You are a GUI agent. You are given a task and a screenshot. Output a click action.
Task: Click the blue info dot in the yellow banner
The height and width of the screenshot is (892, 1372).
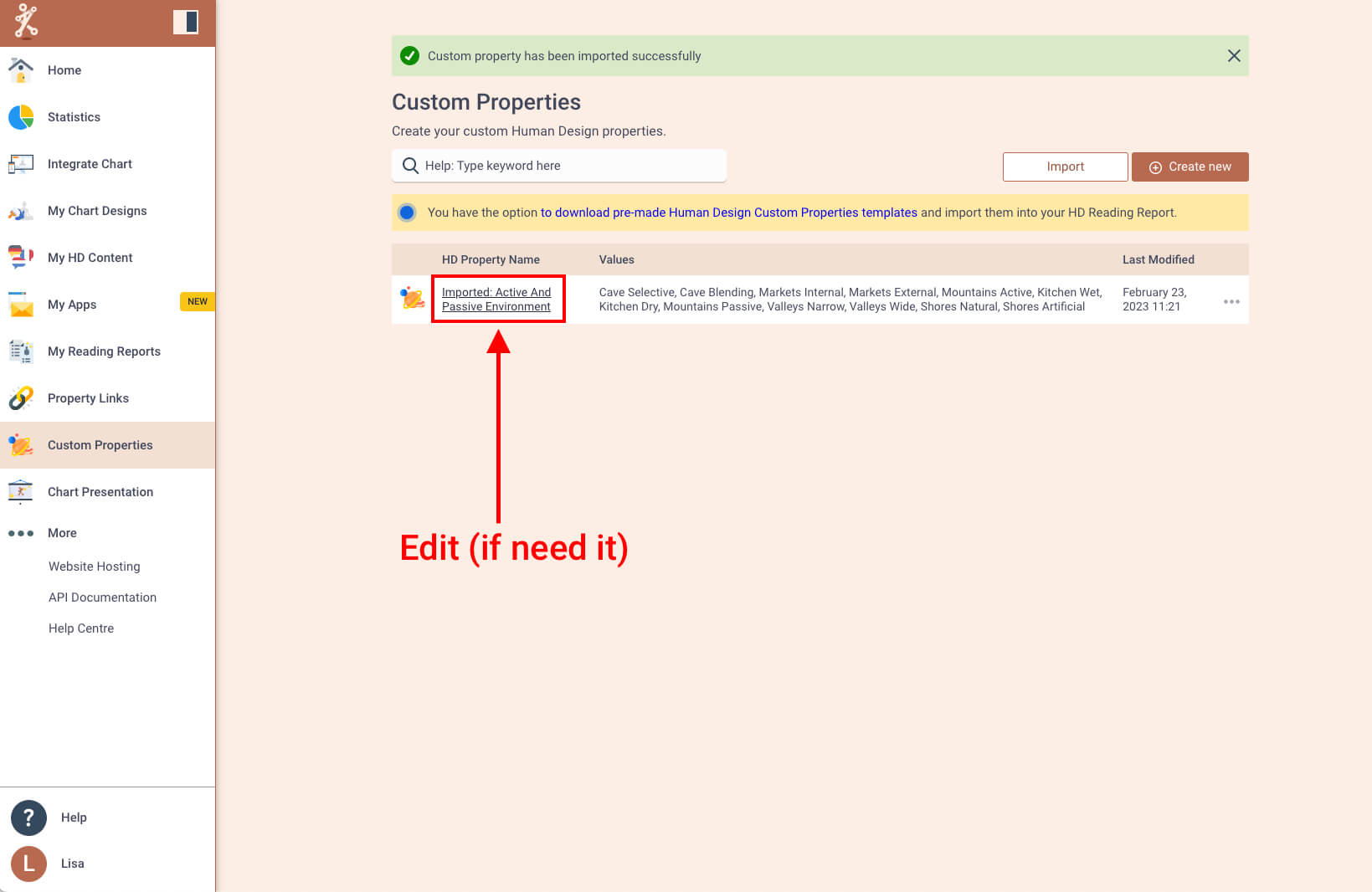[407, 213]
